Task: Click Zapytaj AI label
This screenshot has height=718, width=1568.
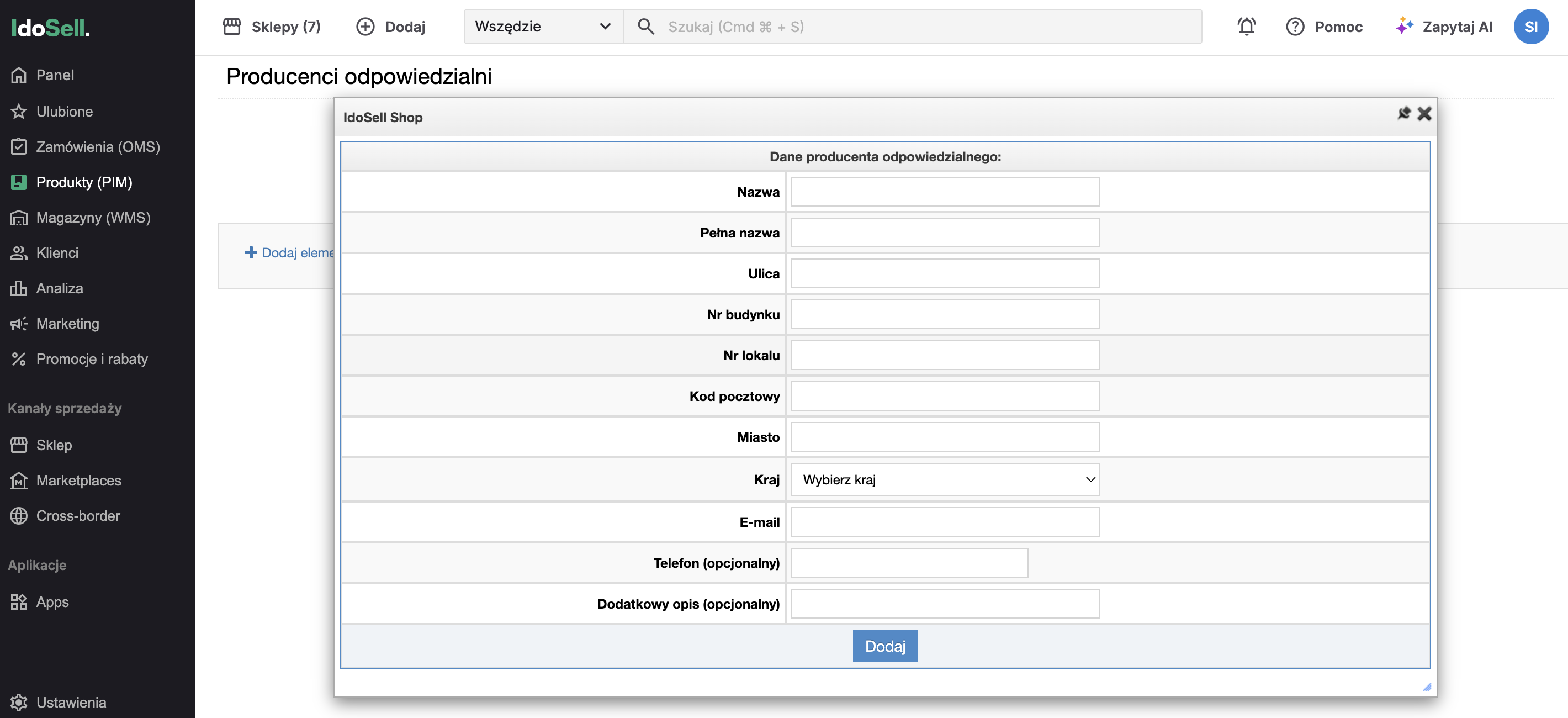Action: coord(1457,26)
